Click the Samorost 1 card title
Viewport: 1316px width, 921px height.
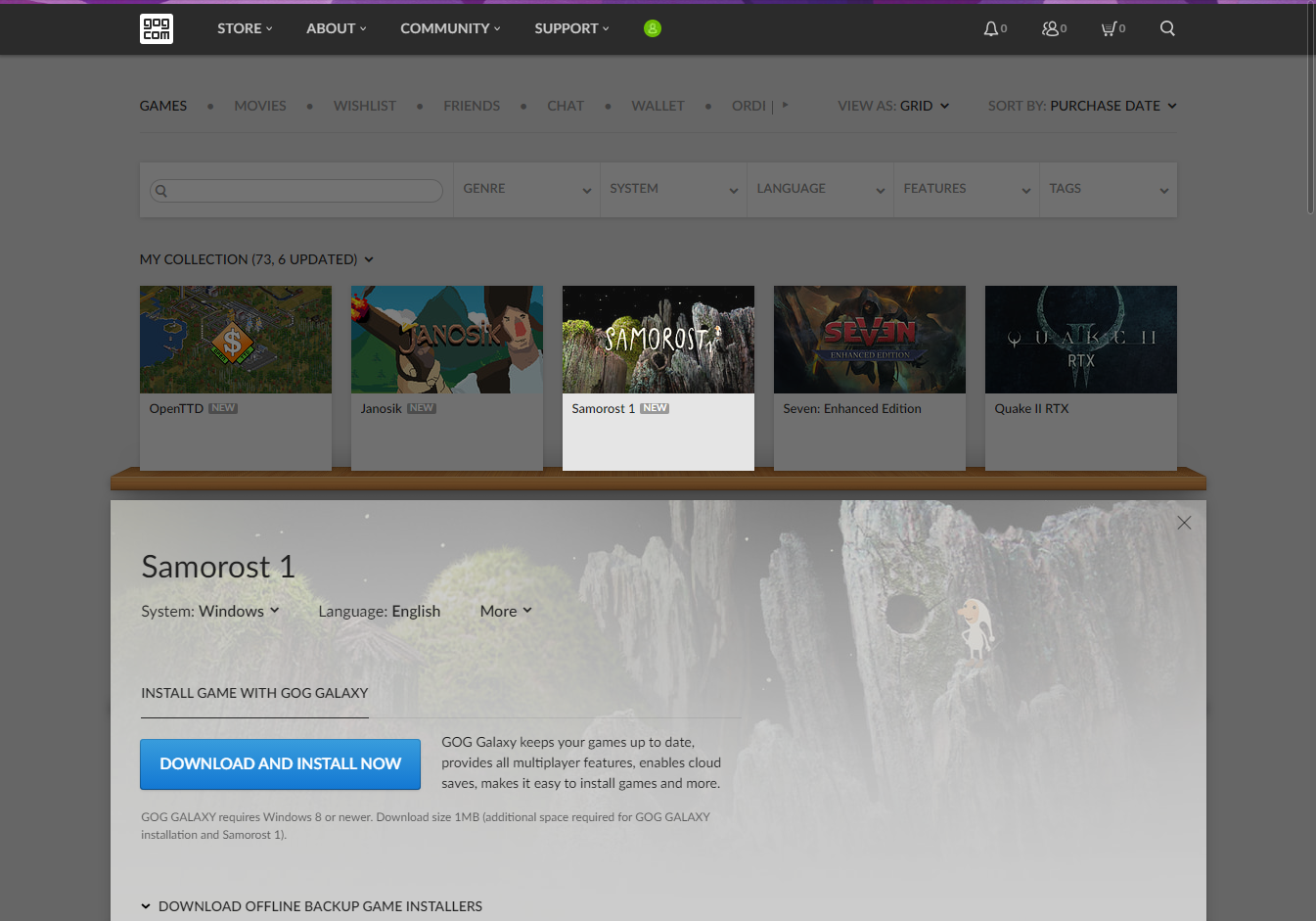[x=604, y=409]
